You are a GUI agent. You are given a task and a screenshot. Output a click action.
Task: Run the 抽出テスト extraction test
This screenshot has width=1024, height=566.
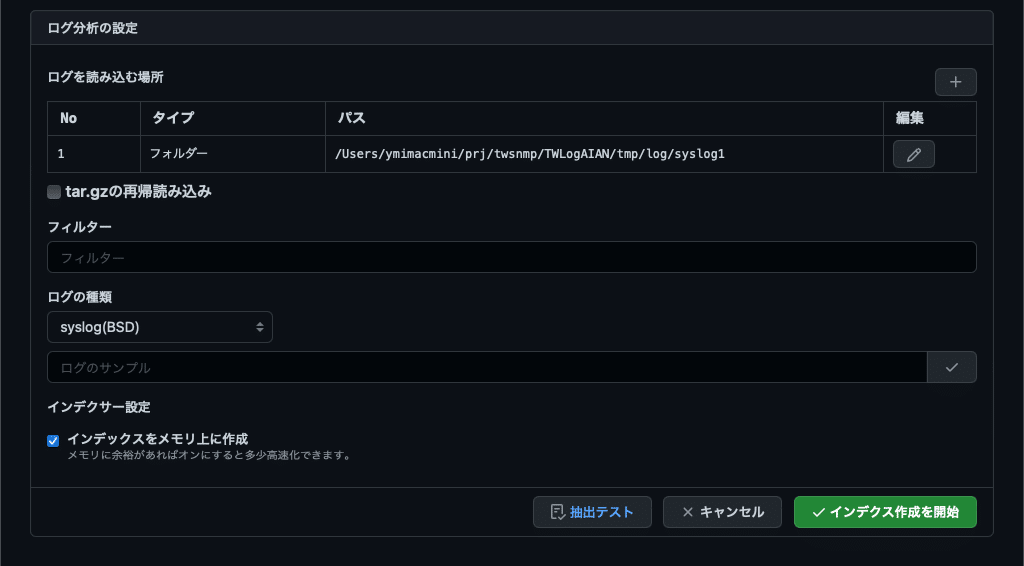(x=592, y=512)
